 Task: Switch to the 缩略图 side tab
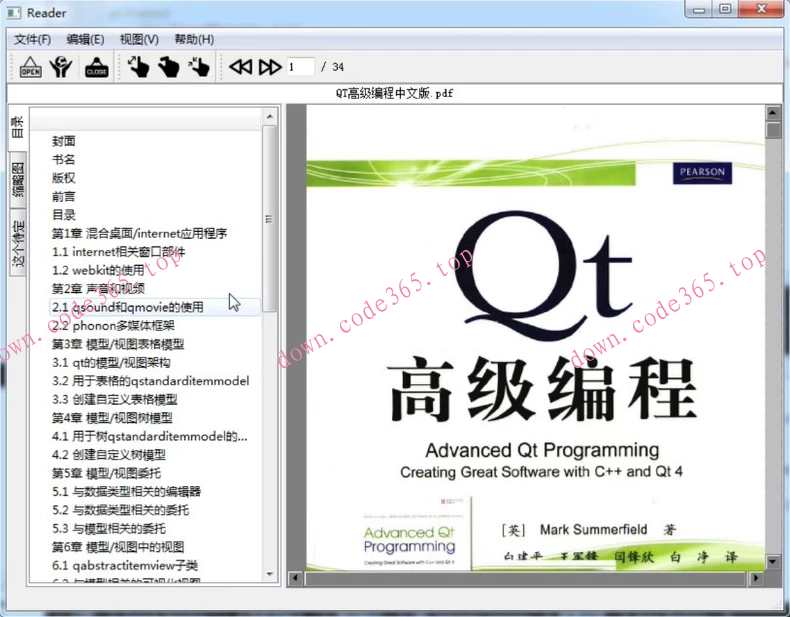[x=17, y=179]
